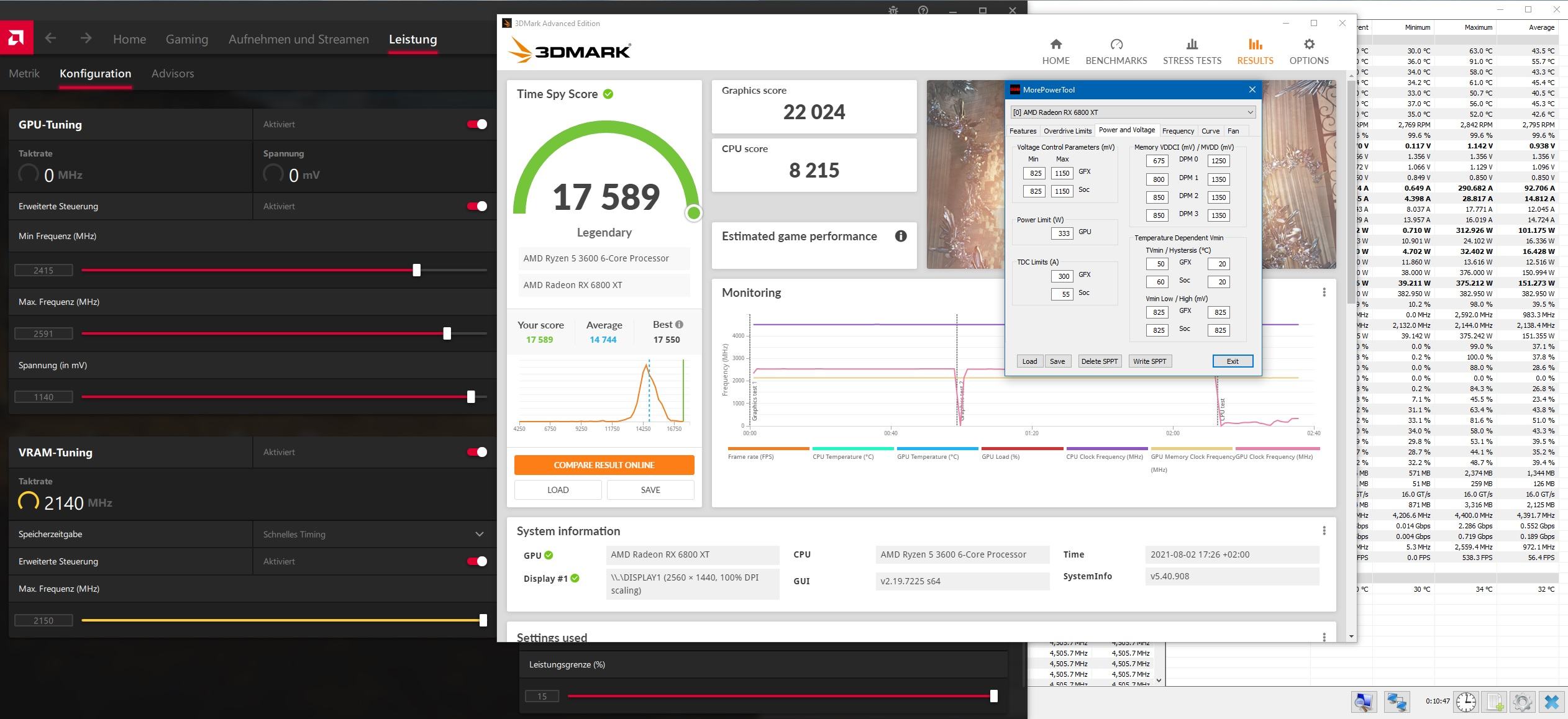Click the HWiNFO network monitors icon
This screenshot has height=719, width=1568.
click(1397, 702)
